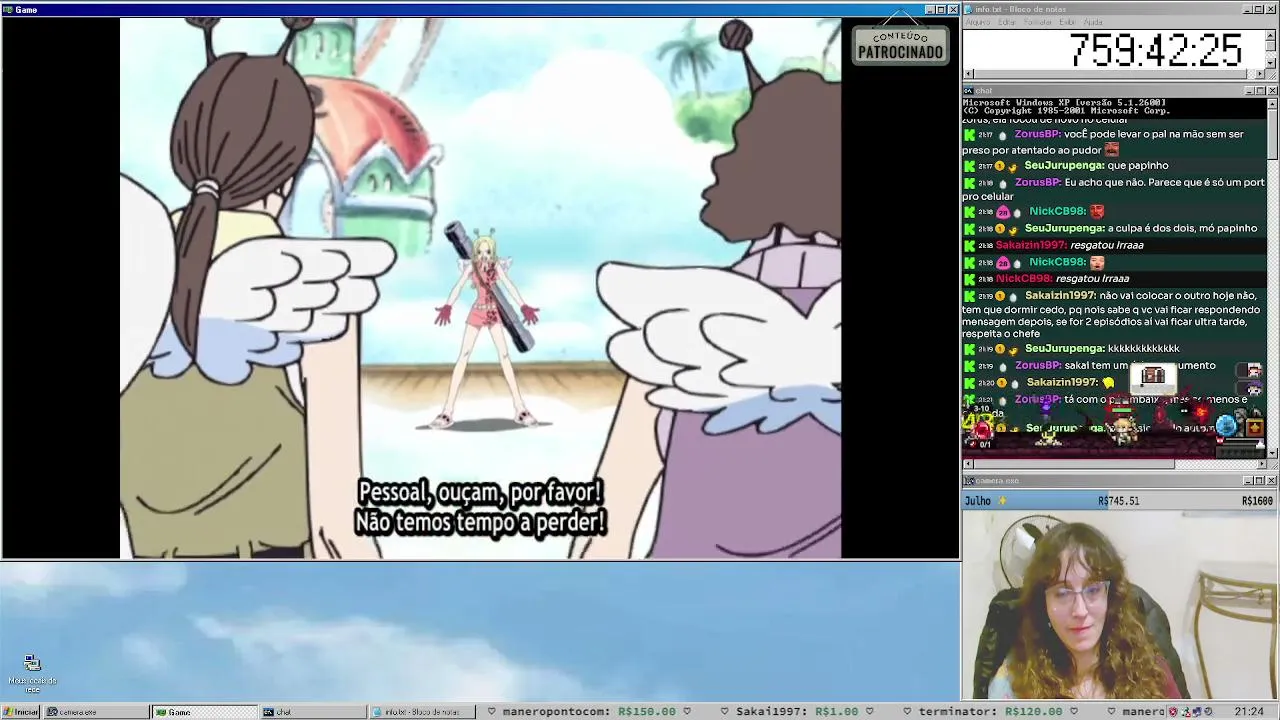Click the Notepad horizontal scroll left arrow

pyautogui.click(x=967, y=74)
